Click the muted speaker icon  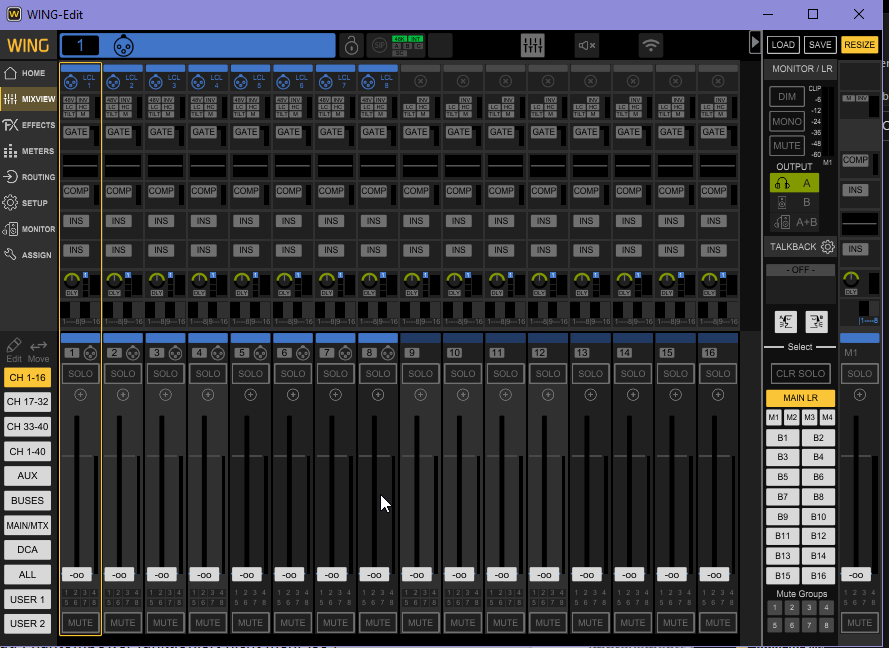587,45
